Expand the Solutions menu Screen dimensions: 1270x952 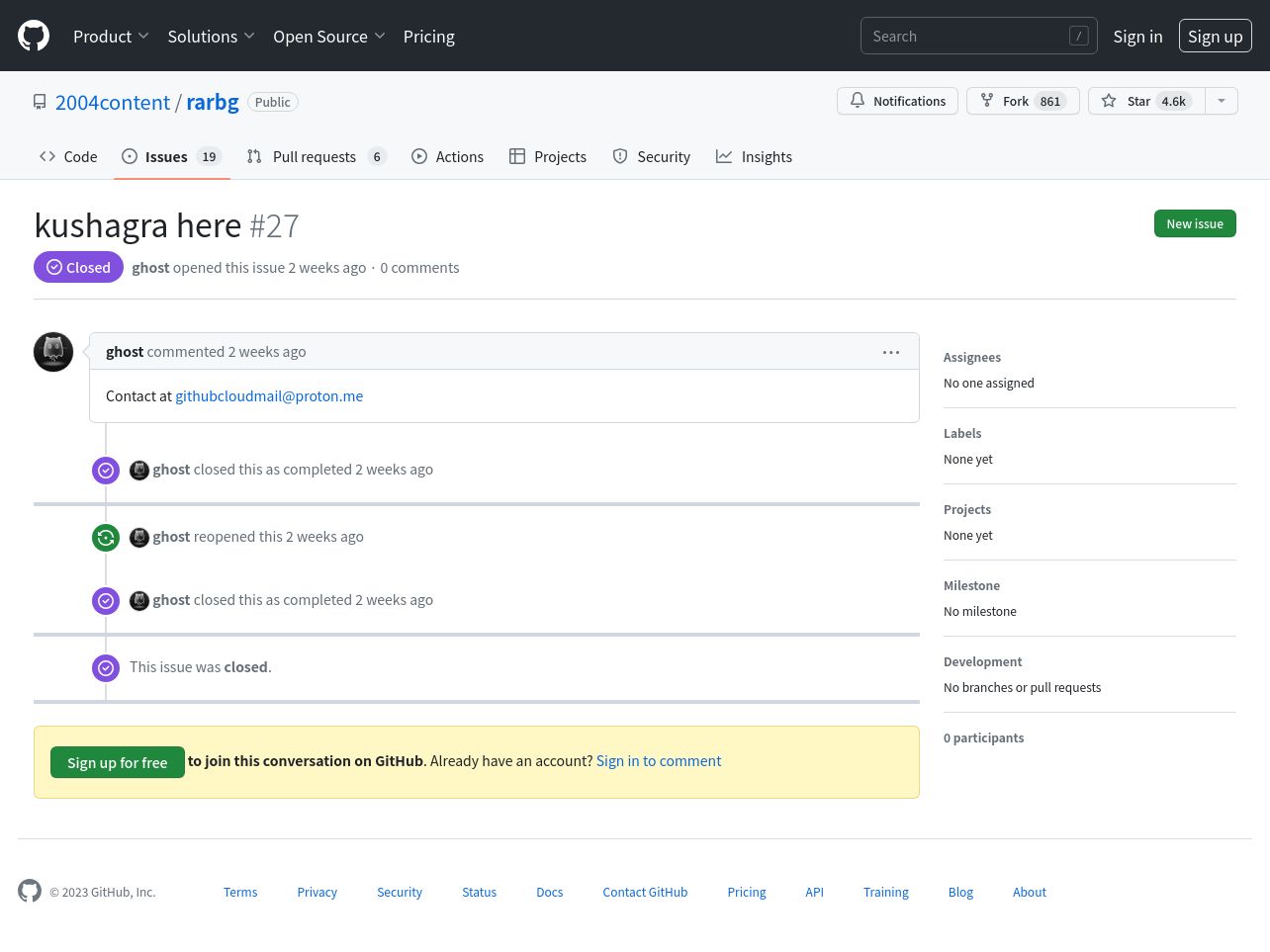211,37
